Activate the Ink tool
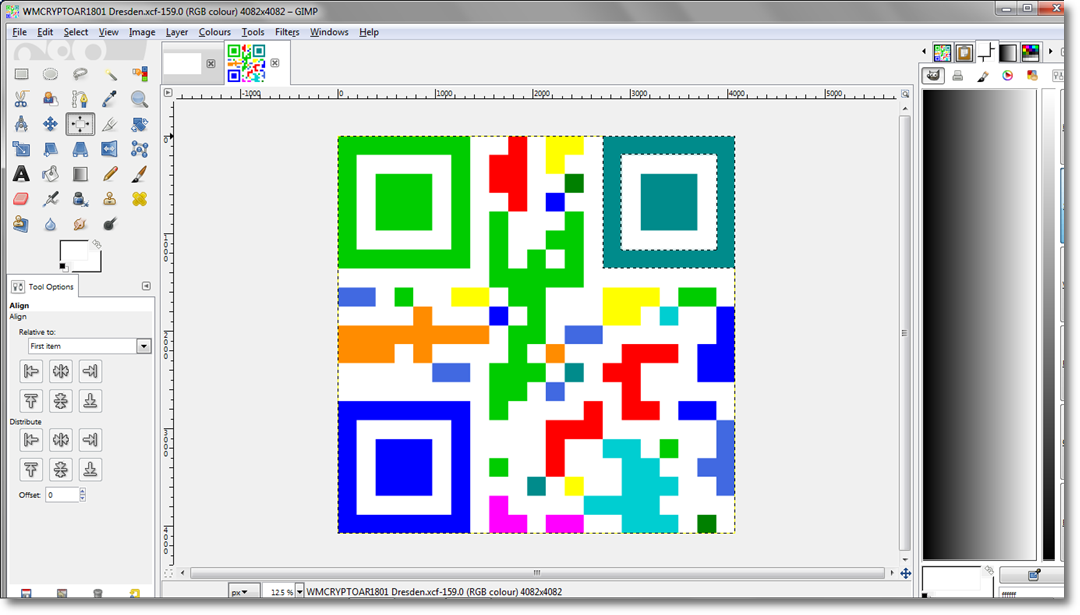The height and width of the screenshot is (615, 1080). click(x=80, y=199)
